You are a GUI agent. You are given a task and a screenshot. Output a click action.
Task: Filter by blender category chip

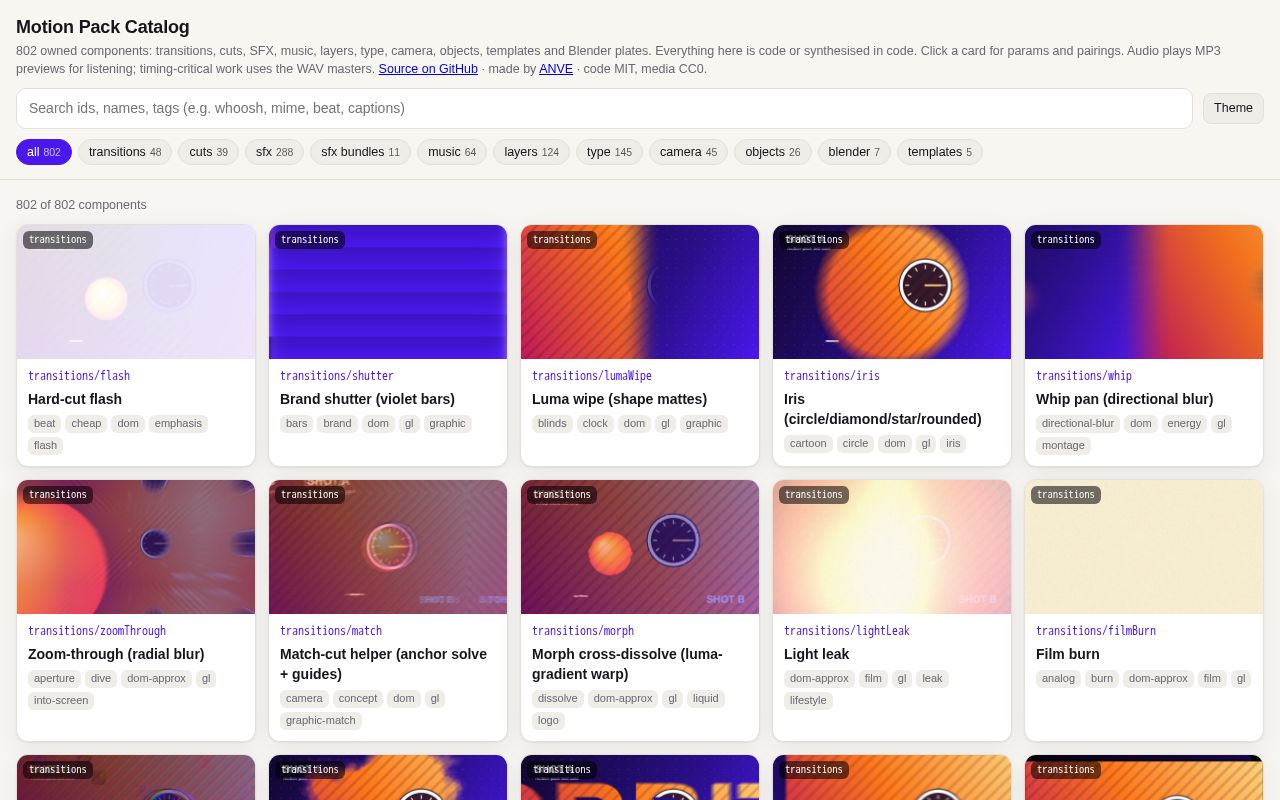[854, 152]
